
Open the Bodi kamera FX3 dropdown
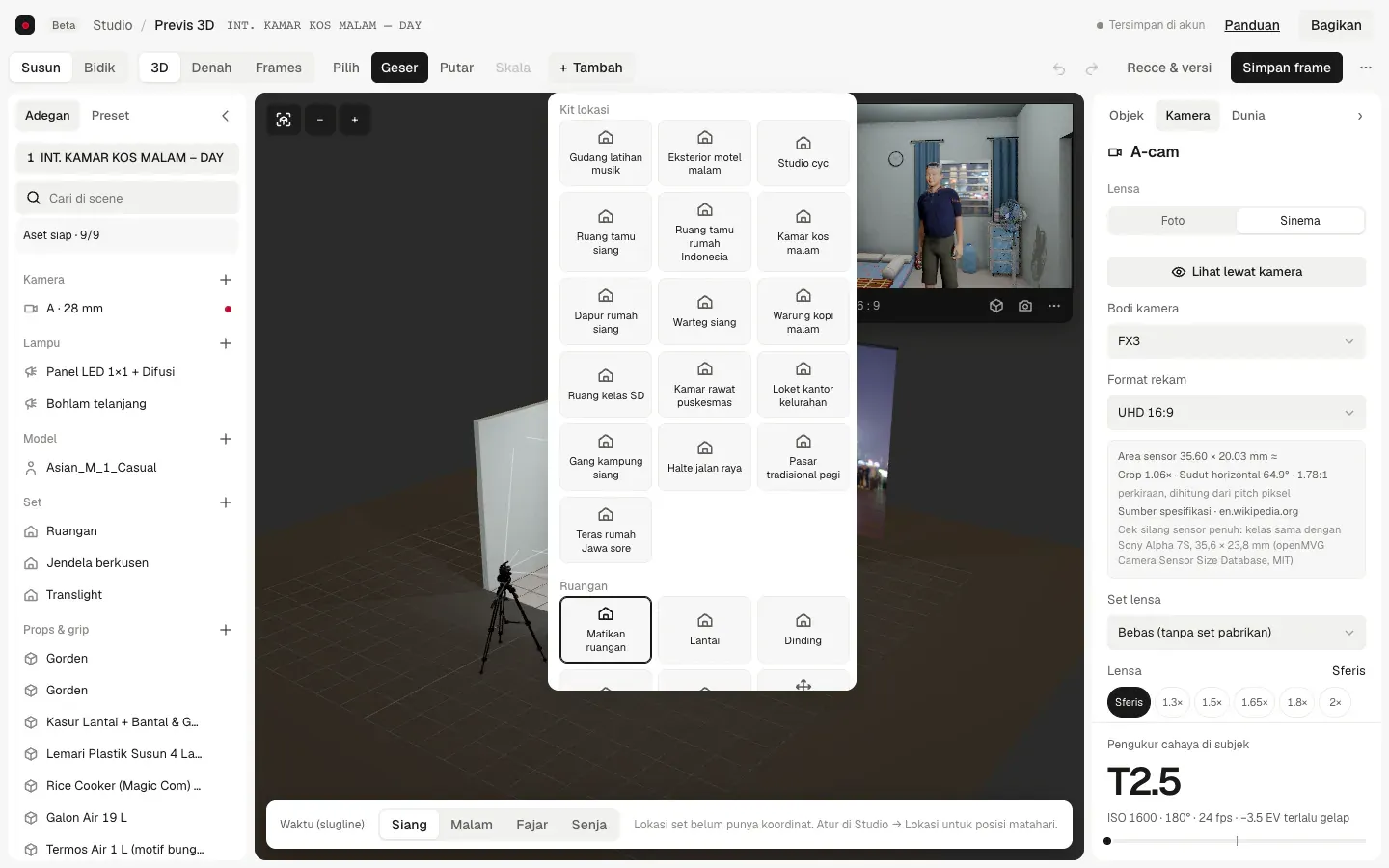1237,341
